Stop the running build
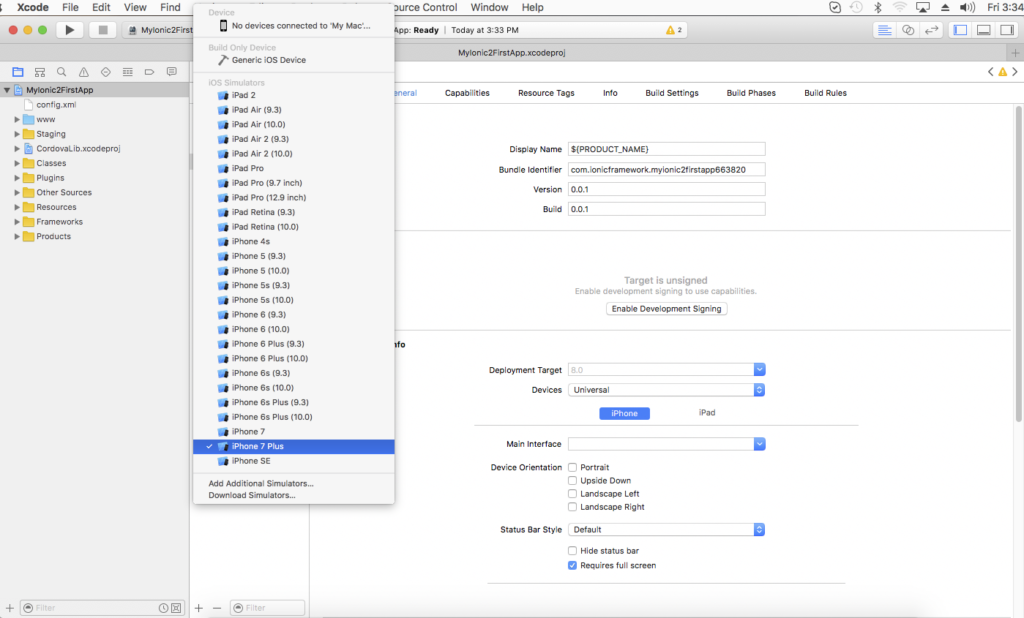This screenshot has height=618, width=1024. click(102, 29)
